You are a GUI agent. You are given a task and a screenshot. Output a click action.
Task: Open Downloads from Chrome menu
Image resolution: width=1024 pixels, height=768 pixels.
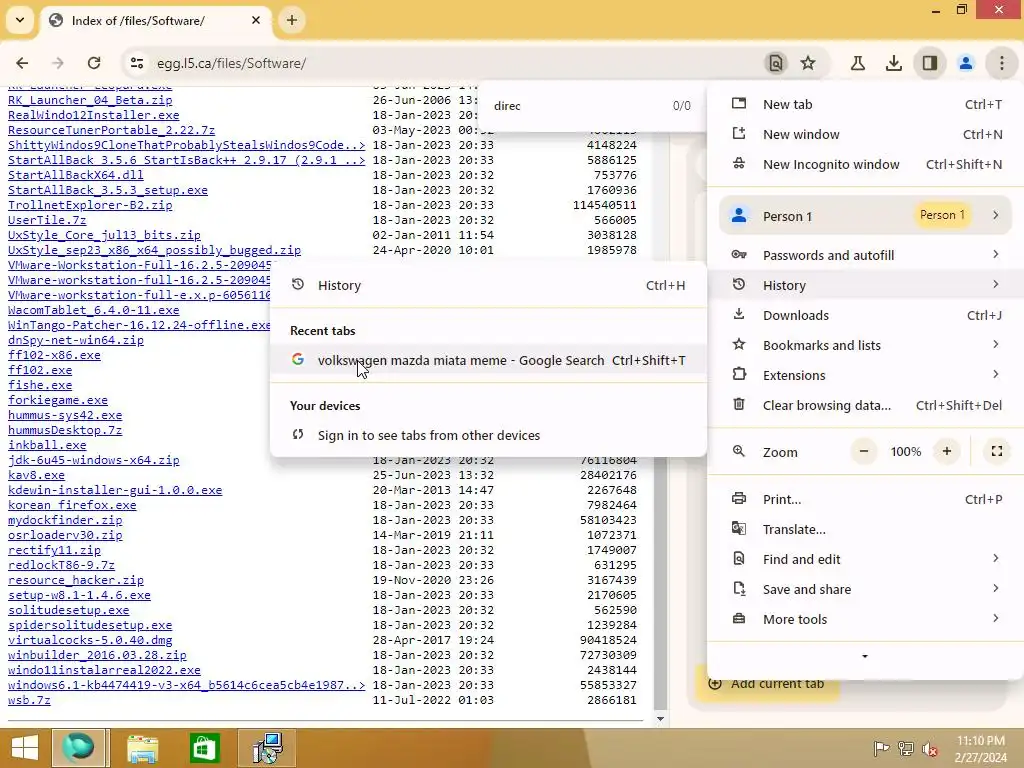[865, 315]
